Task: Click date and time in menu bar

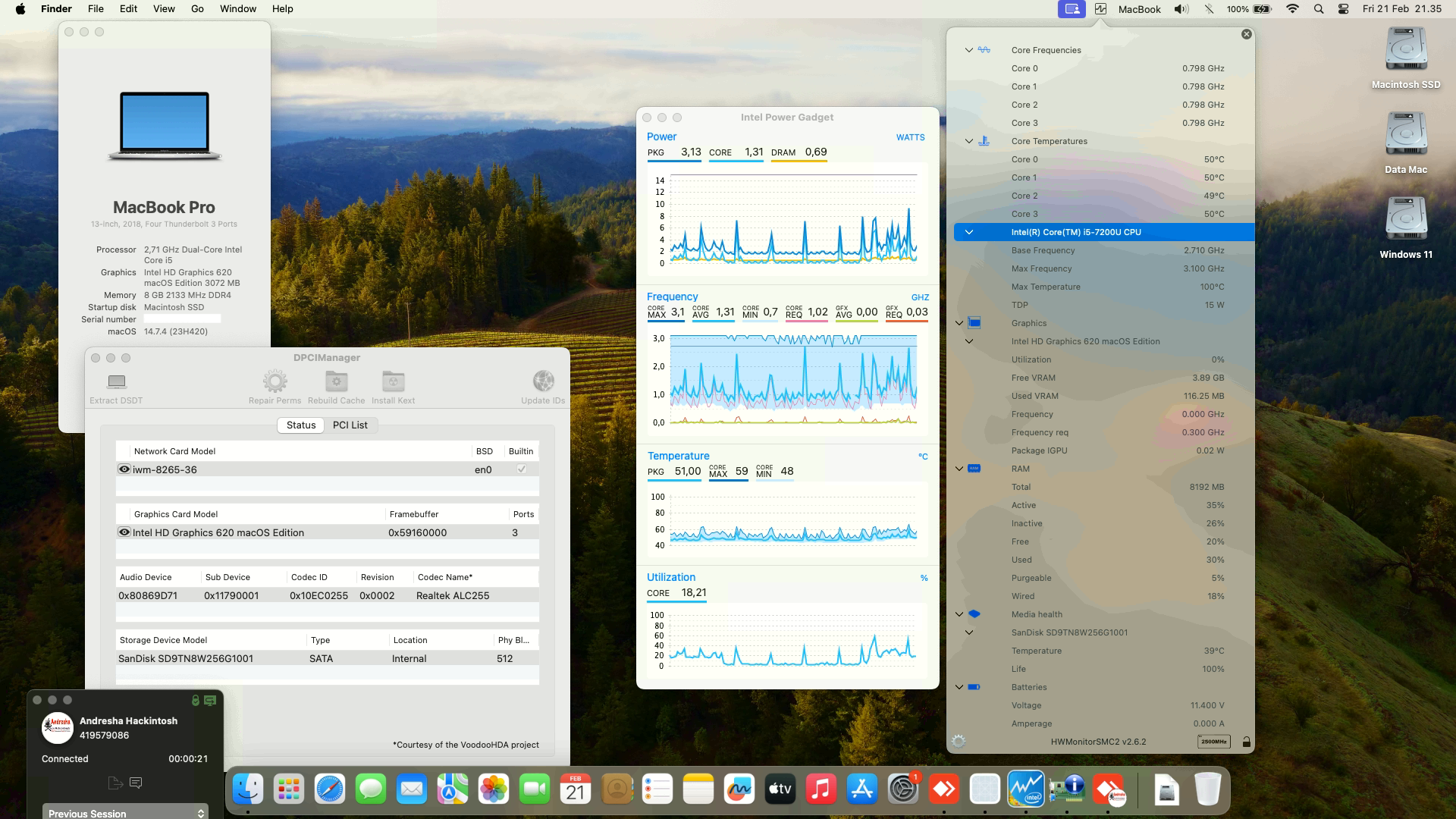Action: point(1401,9)
